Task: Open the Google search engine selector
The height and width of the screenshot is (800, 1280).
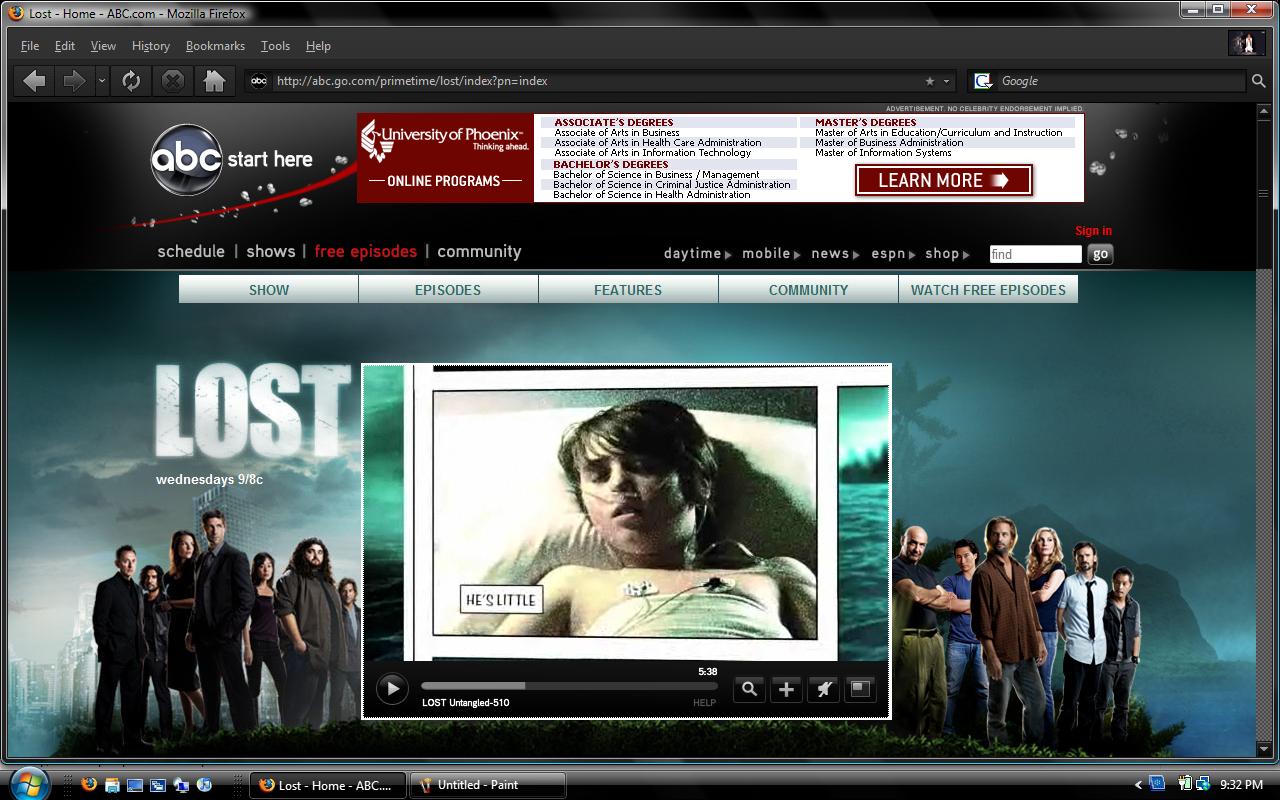Action: pos(984,81)
